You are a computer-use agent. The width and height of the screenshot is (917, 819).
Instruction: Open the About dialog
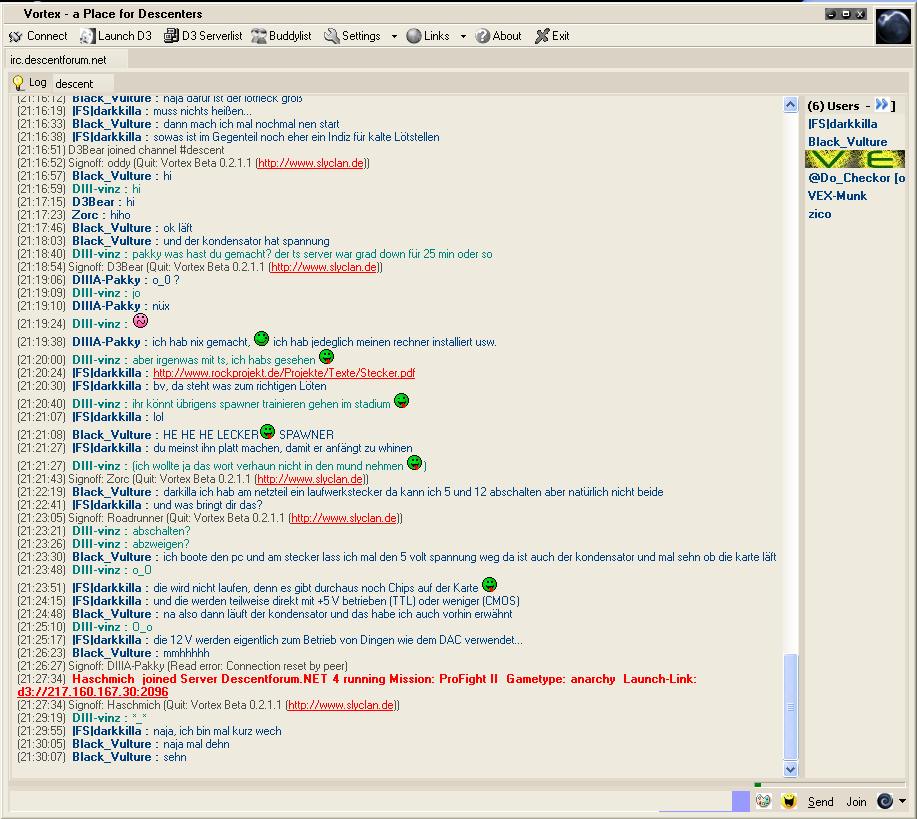coord(498,36)
